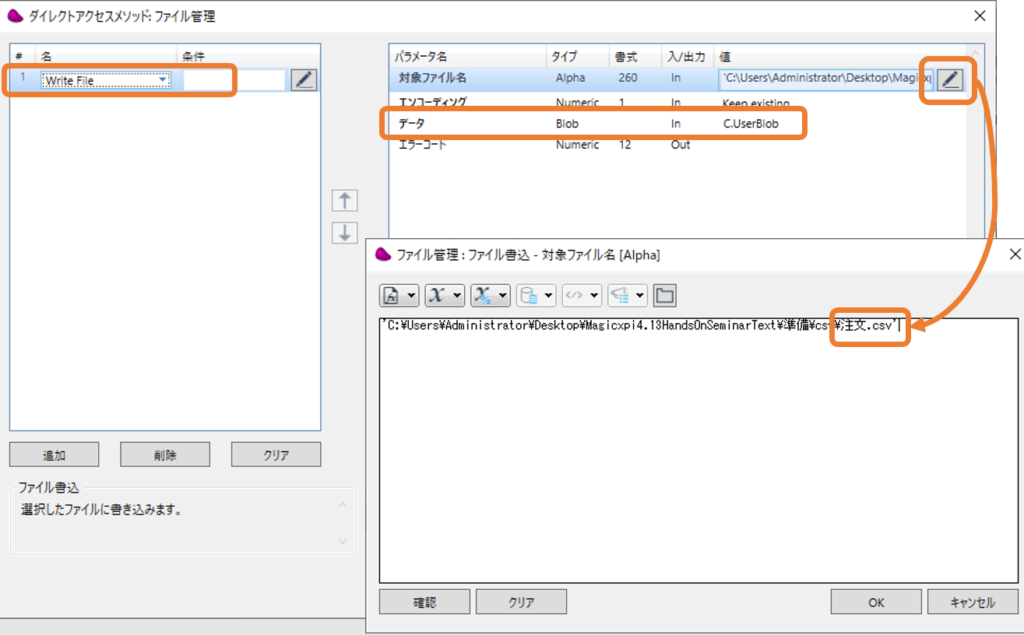The image size is (1024, 635).
Task: Click the キャンセル button
Action: [x=972, y=602]
